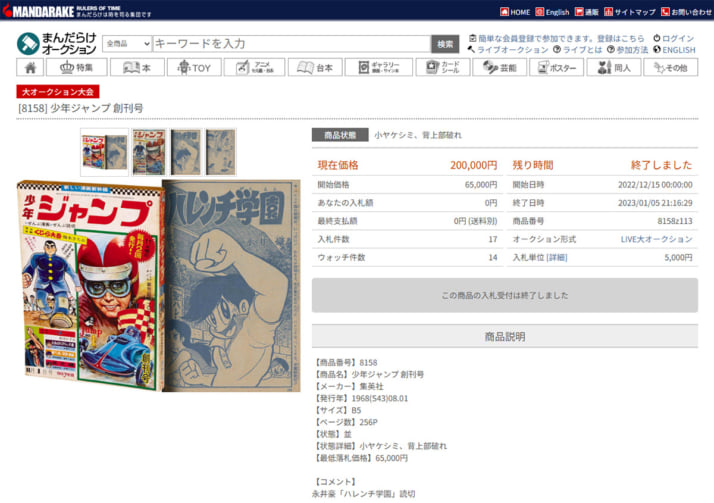Open the 本 books category tab
Screen dimensions: 714x503
[137, 67]
